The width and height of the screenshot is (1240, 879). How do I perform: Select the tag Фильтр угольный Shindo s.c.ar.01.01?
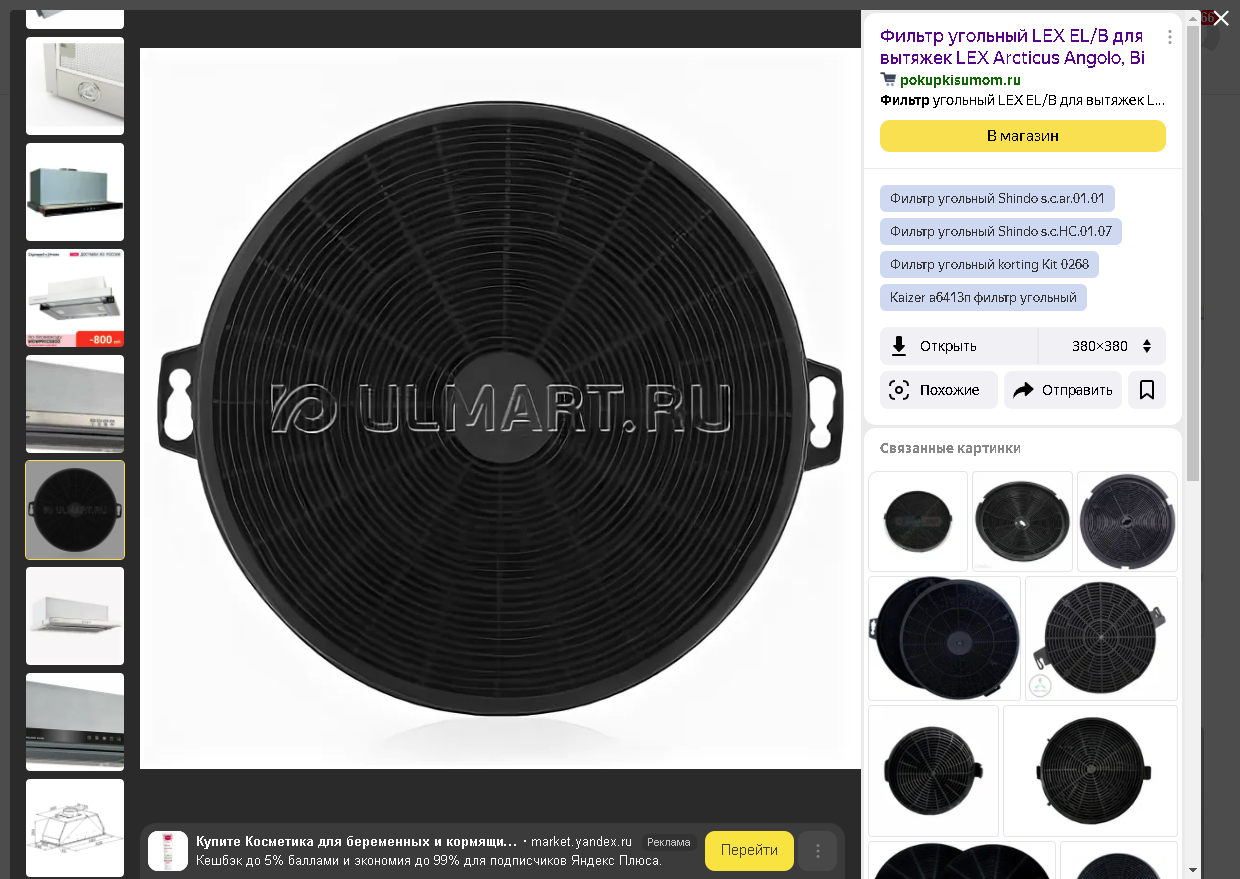tap(997, 198)
